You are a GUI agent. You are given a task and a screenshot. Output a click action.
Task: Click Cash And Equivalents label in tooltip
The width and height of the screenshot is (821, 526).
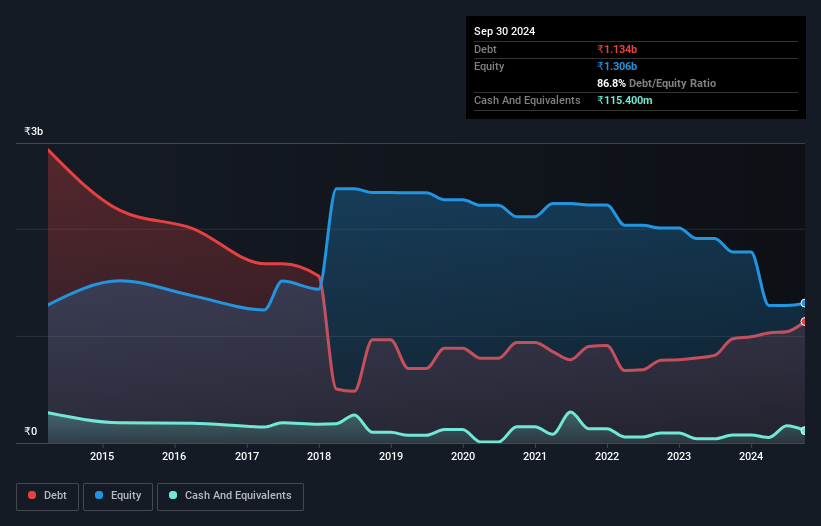(527, 100)
